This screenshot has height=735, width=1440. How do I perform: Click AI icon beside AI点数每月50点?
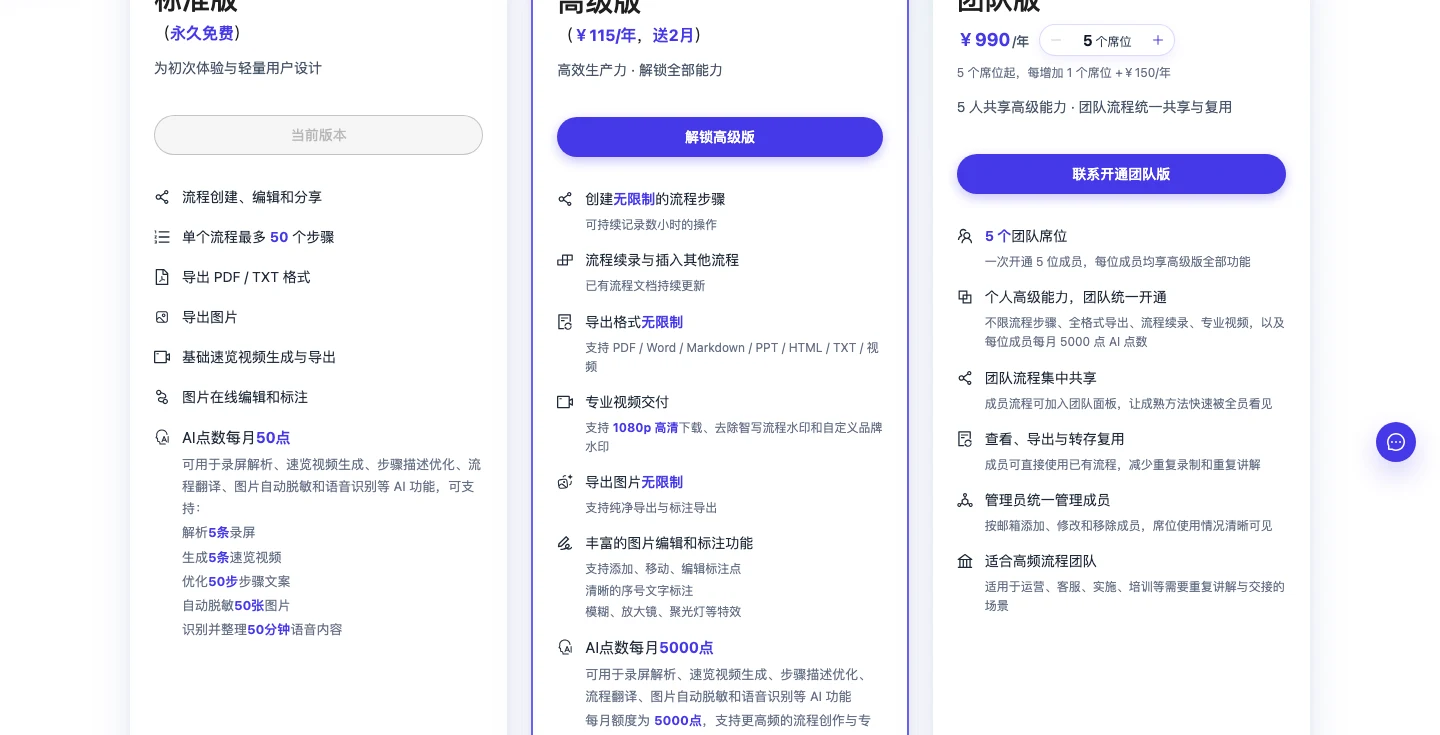point(162,437)
